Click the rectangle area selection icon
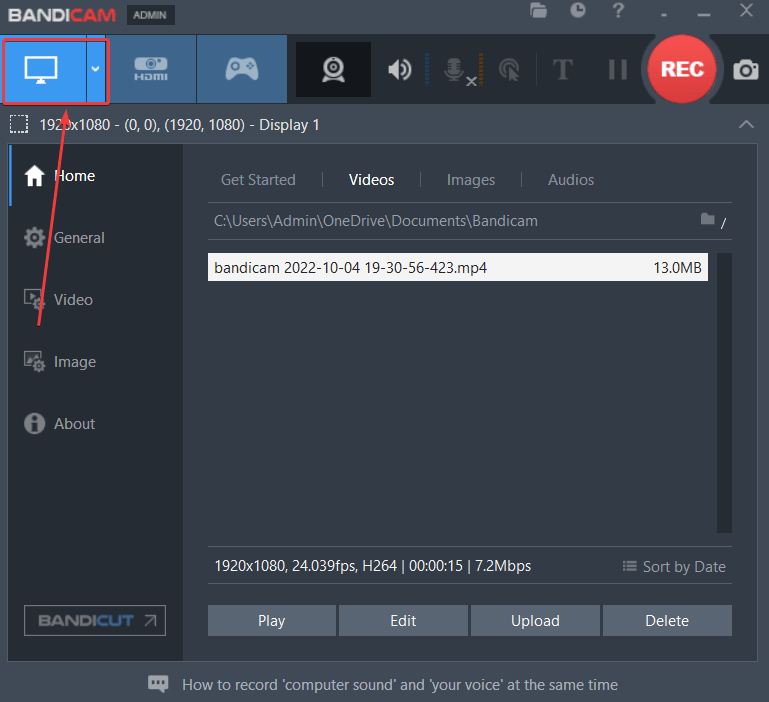769x702 pixels. [x=19, y=125]
